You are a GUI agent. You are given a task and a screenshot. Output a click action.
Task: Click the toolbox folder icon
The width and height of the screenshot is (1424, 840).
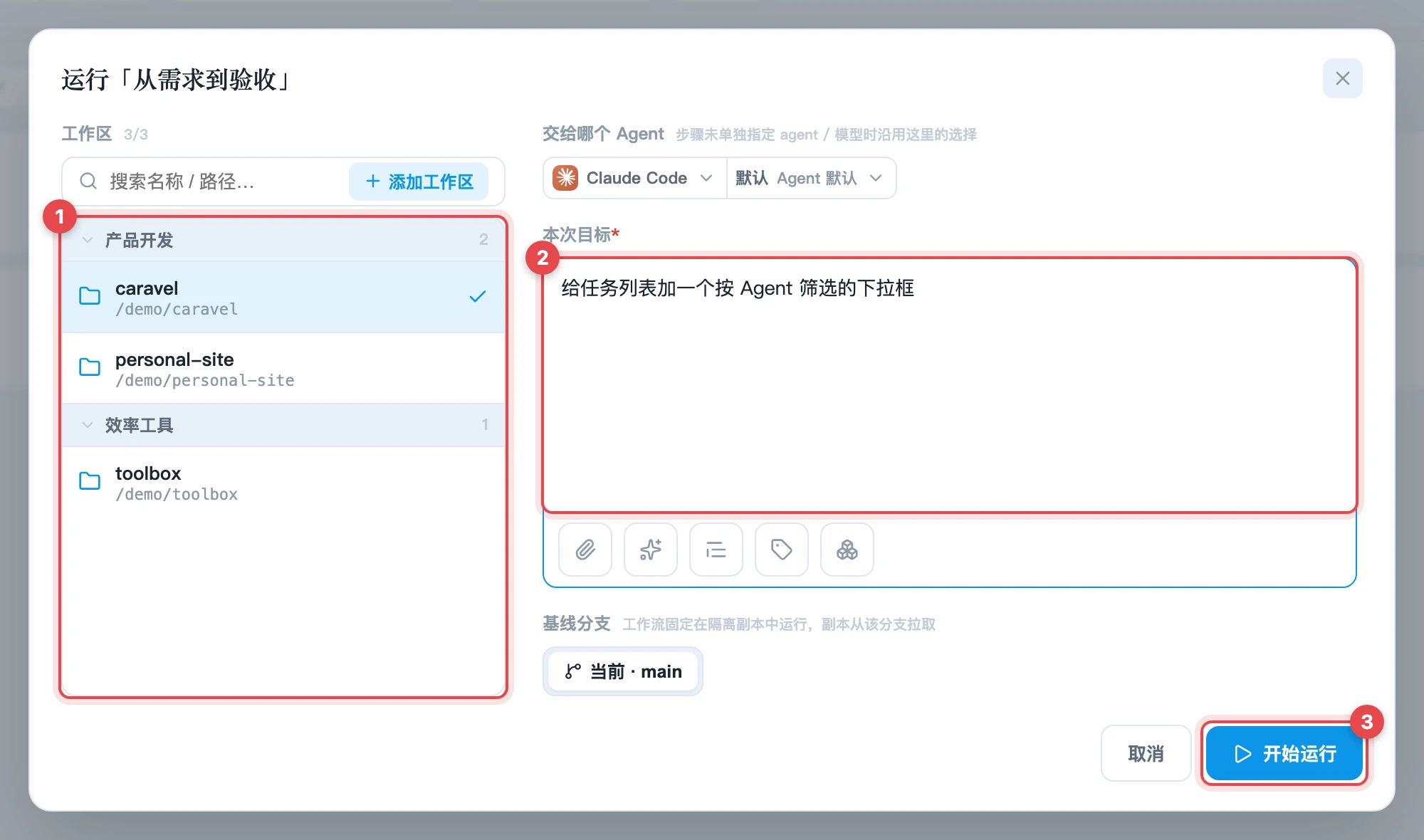click(90, 481)
